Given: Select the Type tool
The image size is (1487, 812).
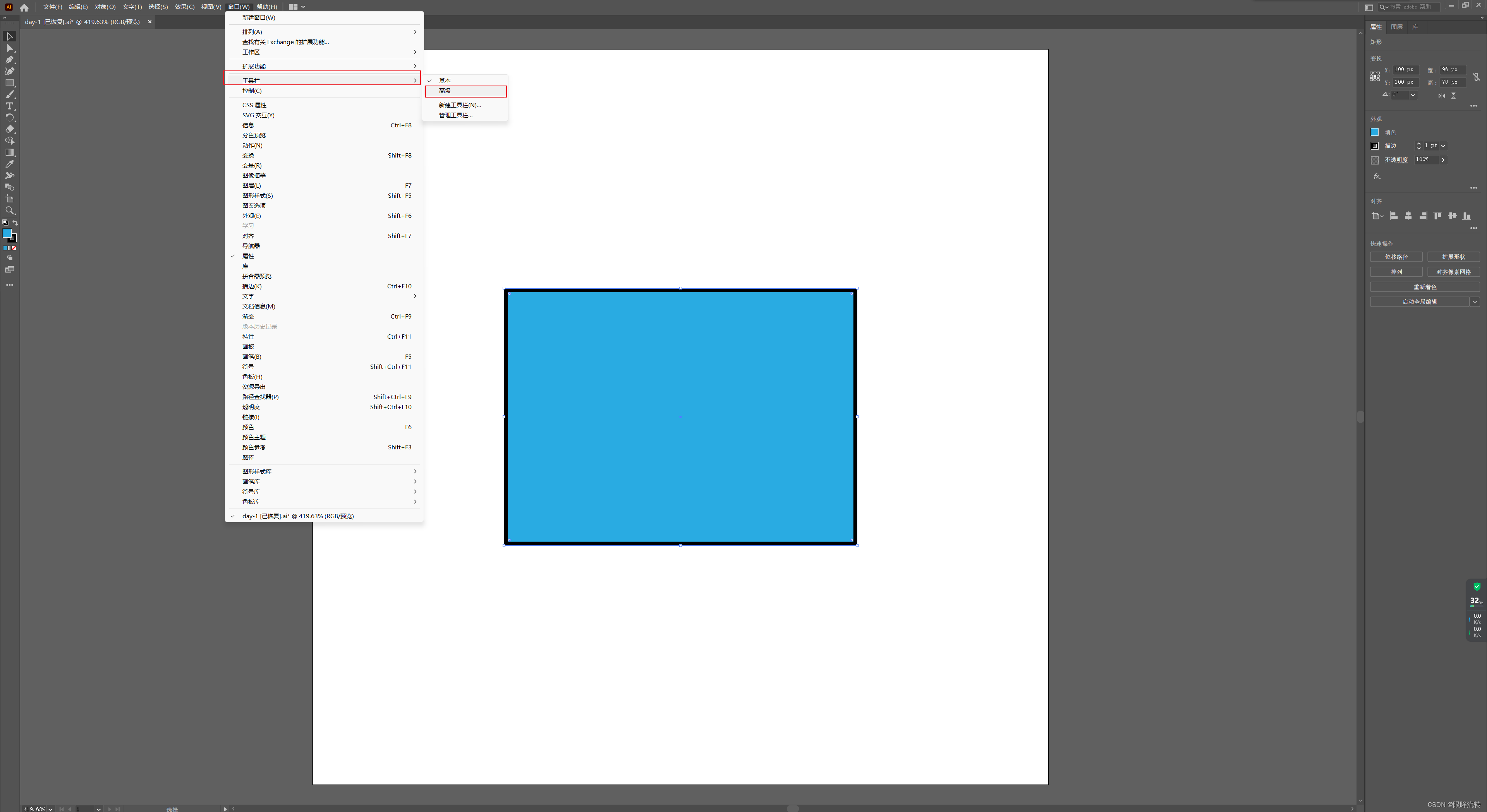Looking at the screenshot, I should (10, 106).
